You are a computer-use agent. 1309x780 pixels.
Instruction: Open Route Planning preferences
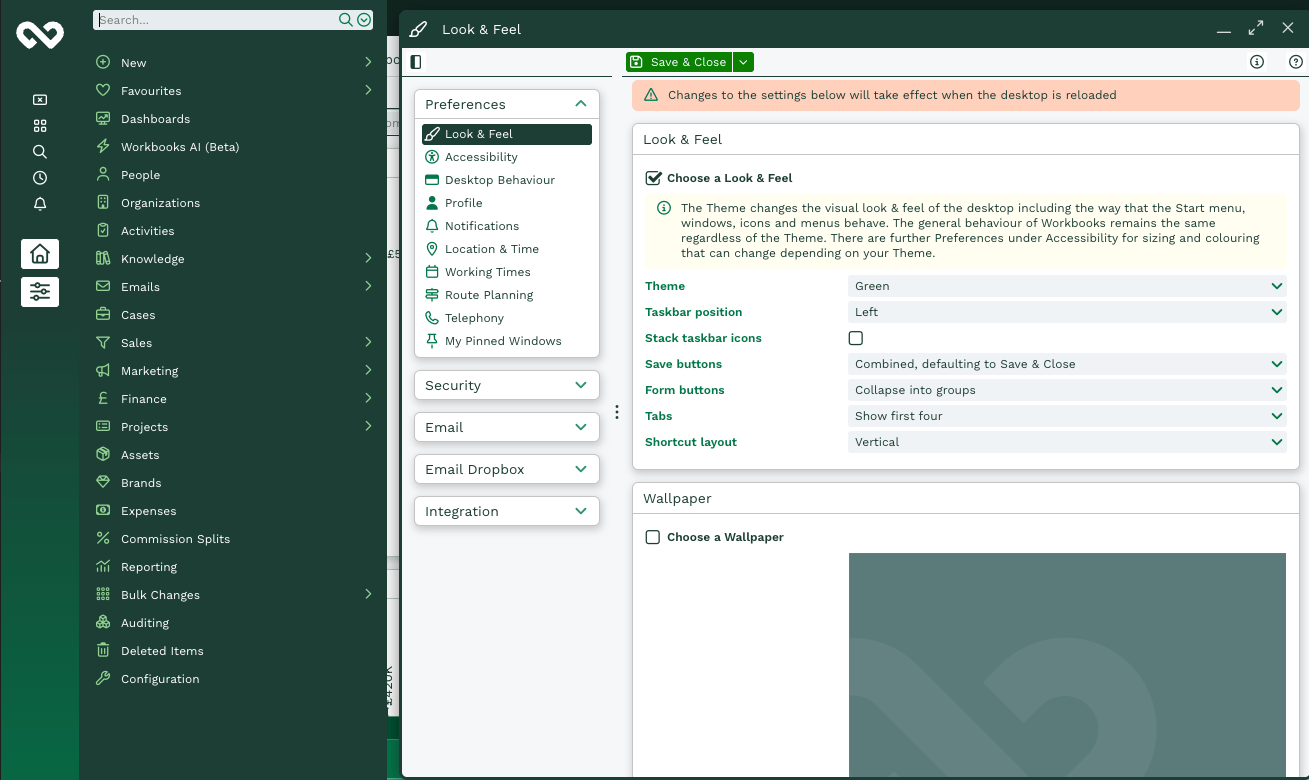507,295
